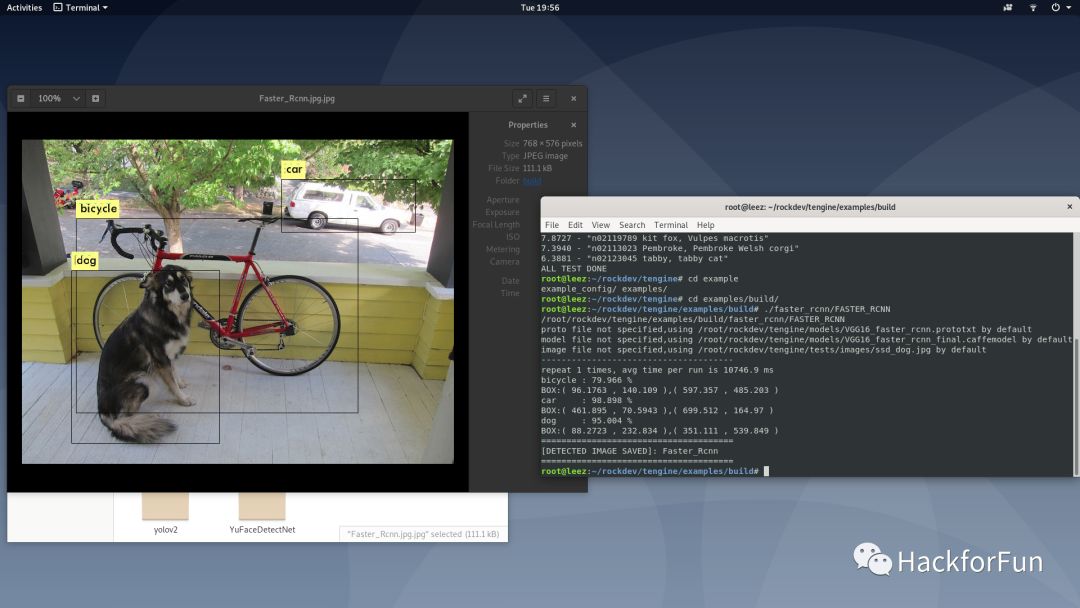
Task: Open the Terminal app menu in top bar
Action: pyautogui.click(x=81, y=8)
